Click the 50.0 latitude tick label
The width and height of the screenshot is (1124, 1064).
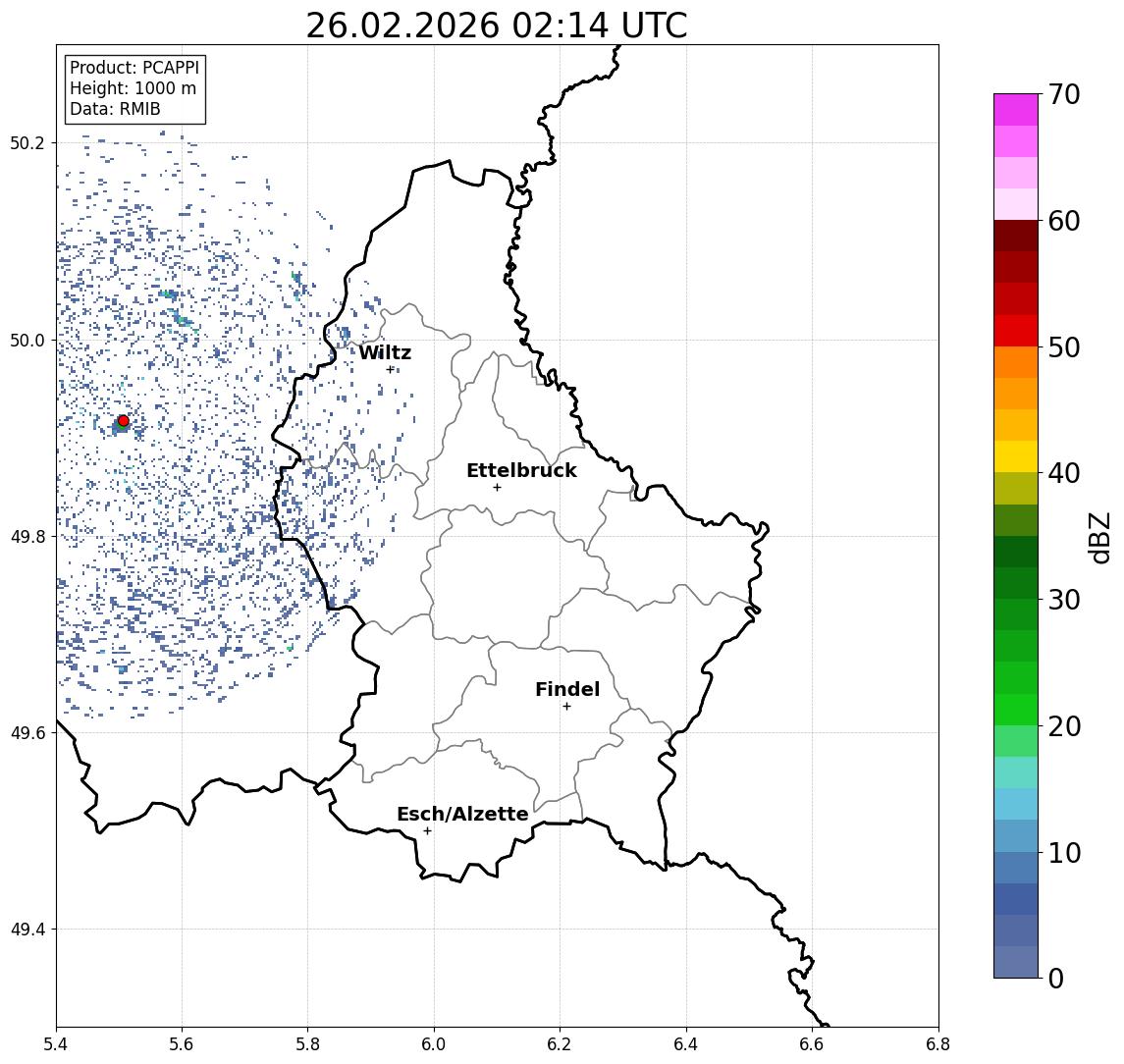[x=27, y=340]
